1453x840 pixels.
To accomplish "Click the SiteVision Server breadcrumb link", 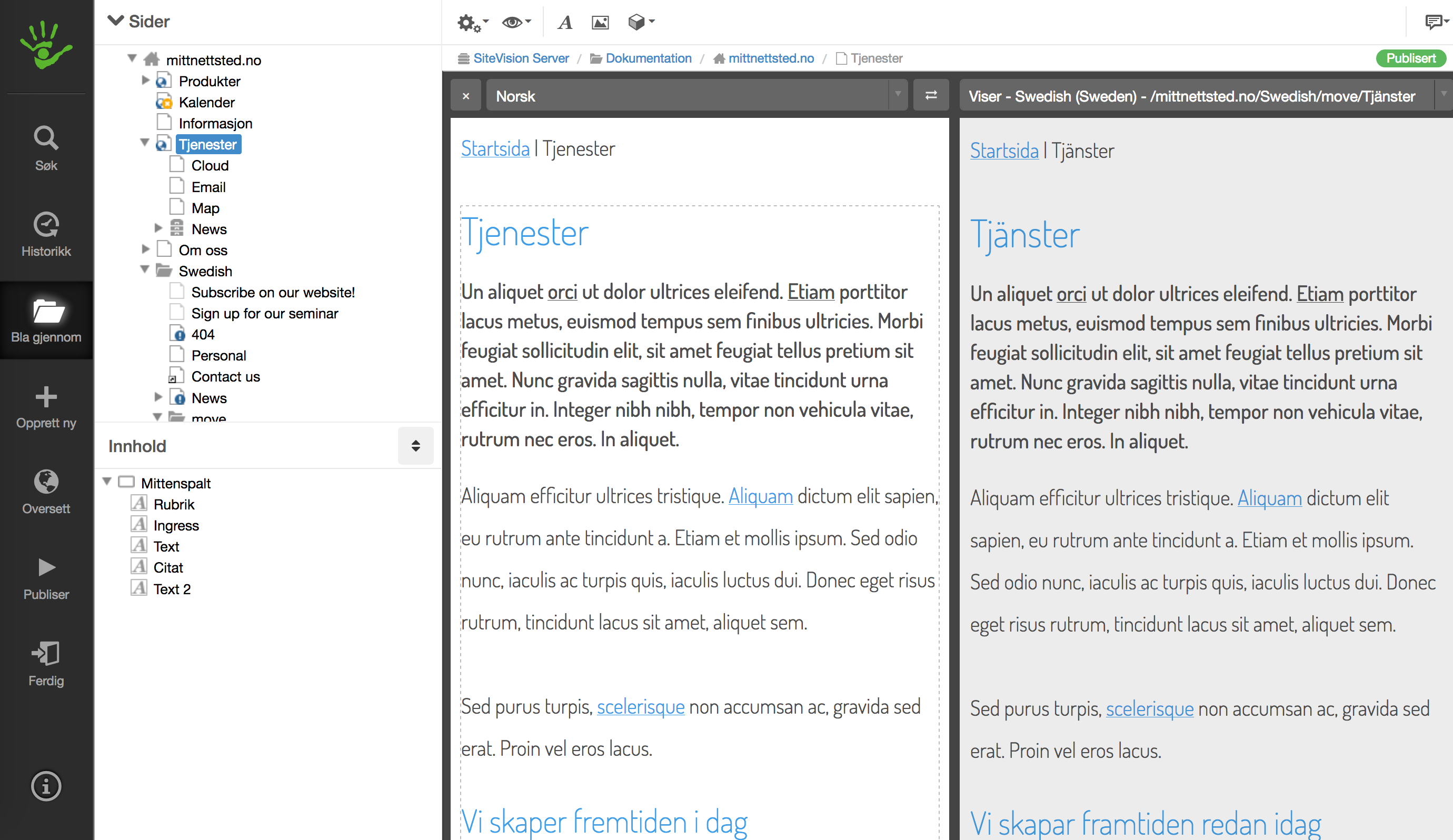I will point(521,58).
